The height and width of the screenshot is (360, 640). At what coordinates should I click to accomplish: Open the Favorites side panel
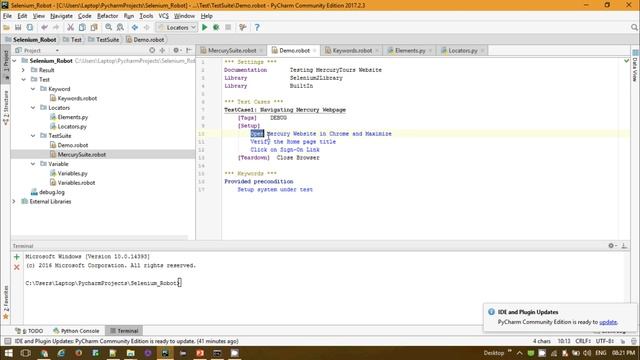click(6, 302)
